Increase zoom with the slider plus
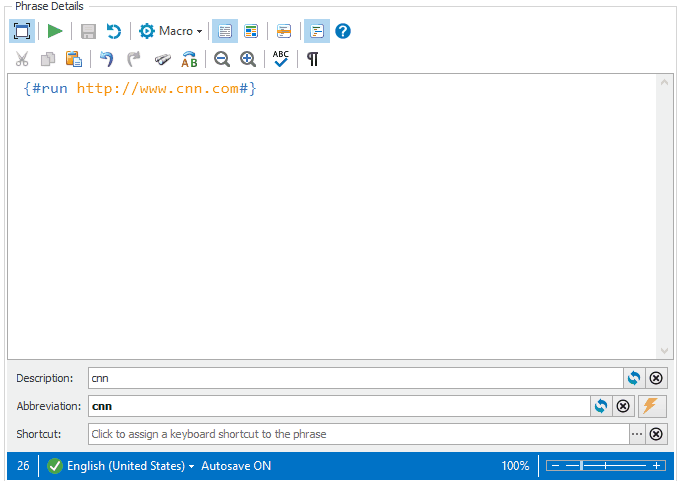The width and height of the screenshot is (677, 481). pyautogui.click(x=656, y=466)
